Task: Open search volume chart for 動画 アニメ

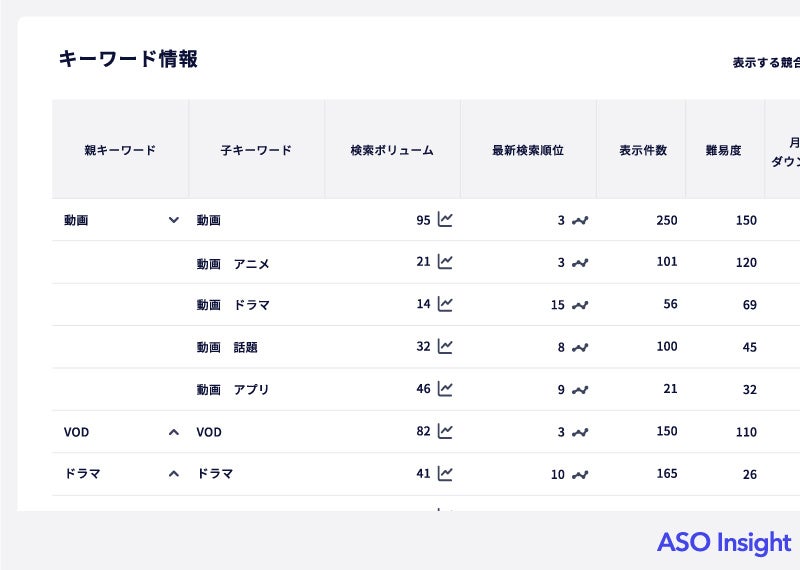Action: point(445,262)
